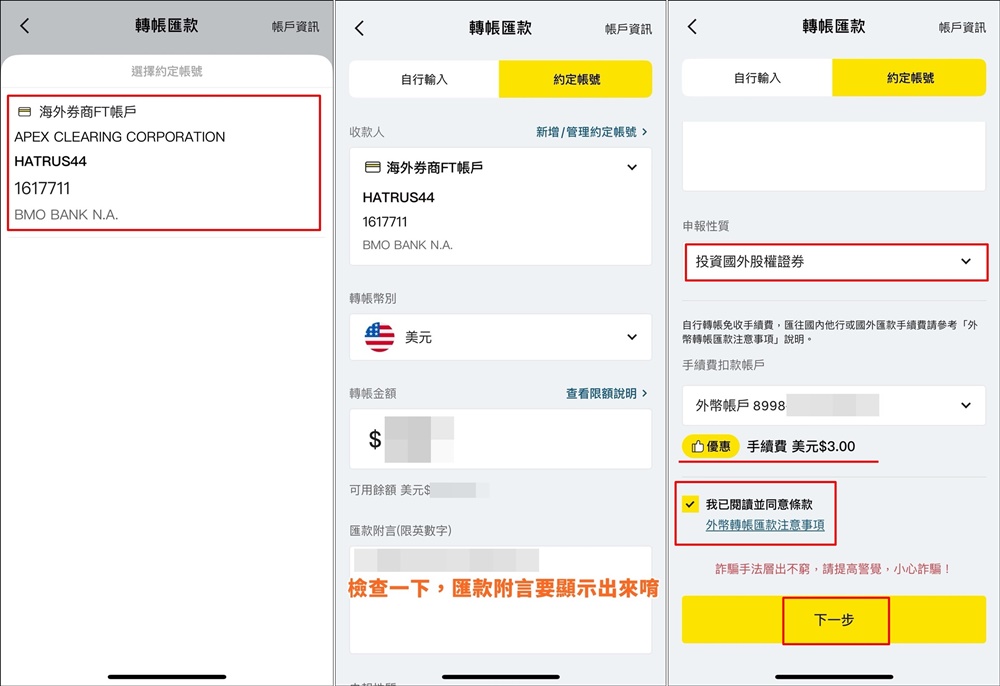1000x686 pixels.
Task: Tick the 我已閱讀並同意條款 checkbox
Action: point(690,505)
